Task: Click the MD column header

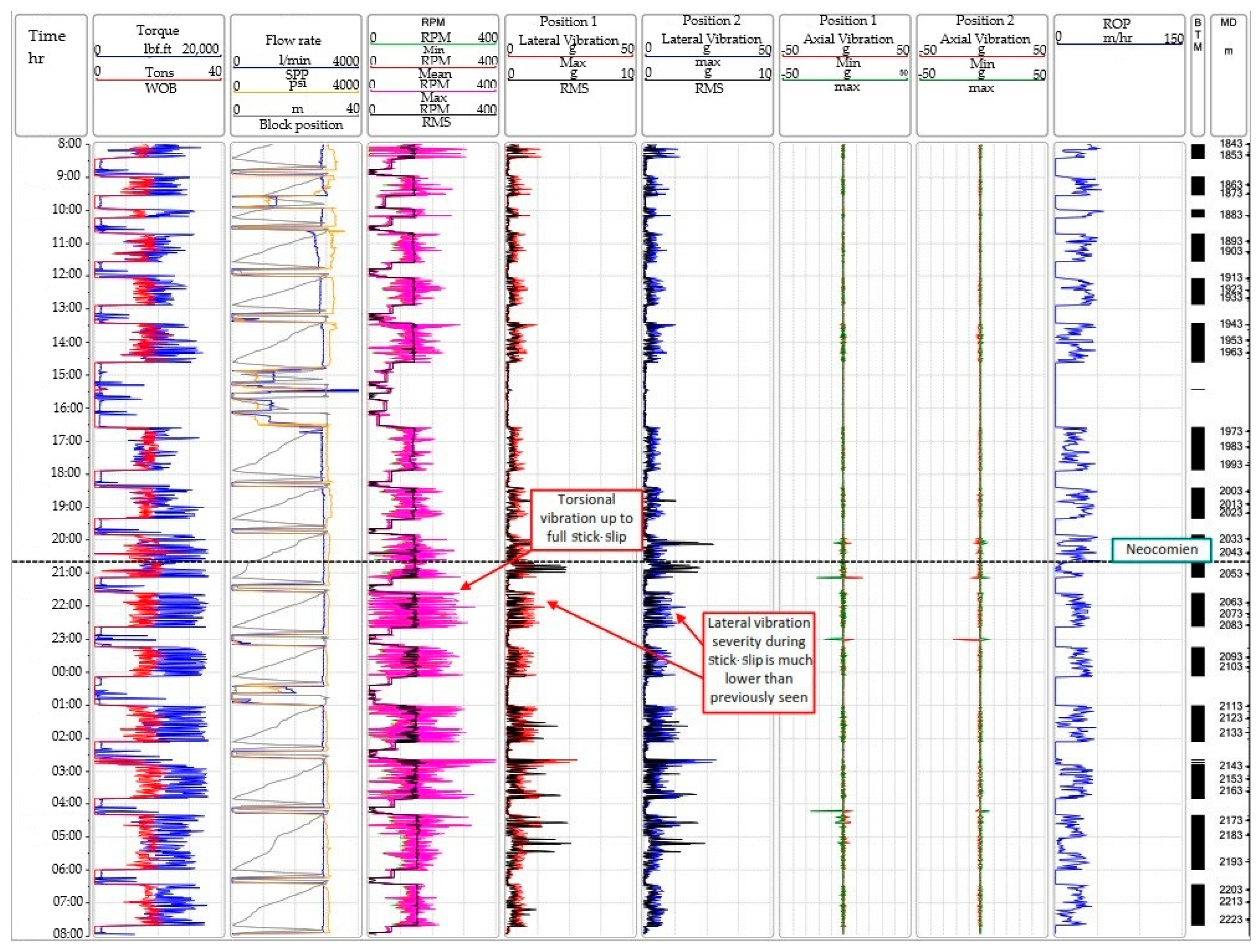Action: coord(1228,23)
